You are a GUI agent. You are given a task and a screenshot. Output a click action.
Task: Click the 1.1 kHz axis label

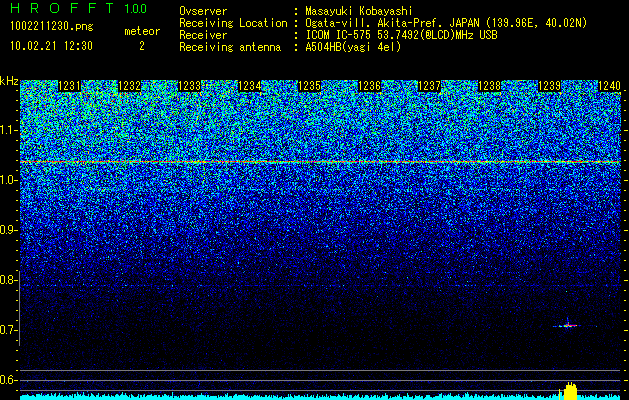[x=9, y=130]
